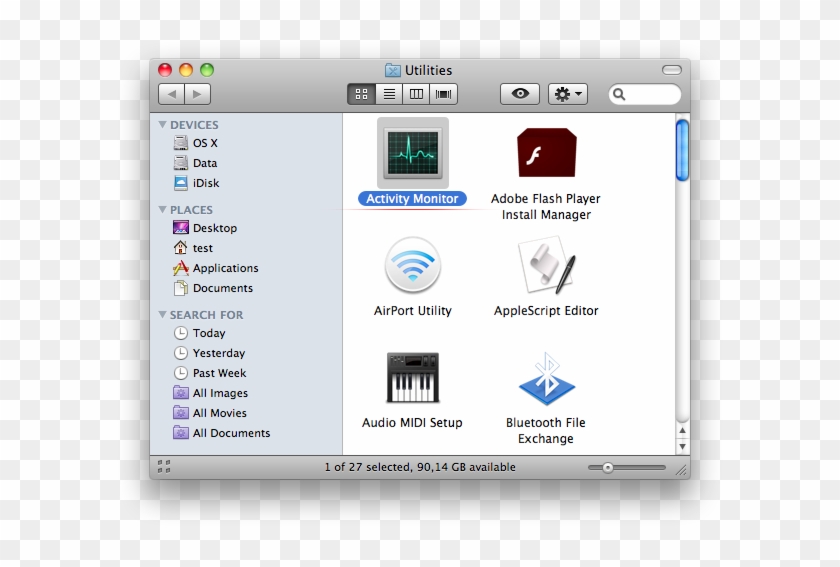Open the OS X drive in sidebar
The width and height of the screenshot is (840, 567).
pos(196,143)
